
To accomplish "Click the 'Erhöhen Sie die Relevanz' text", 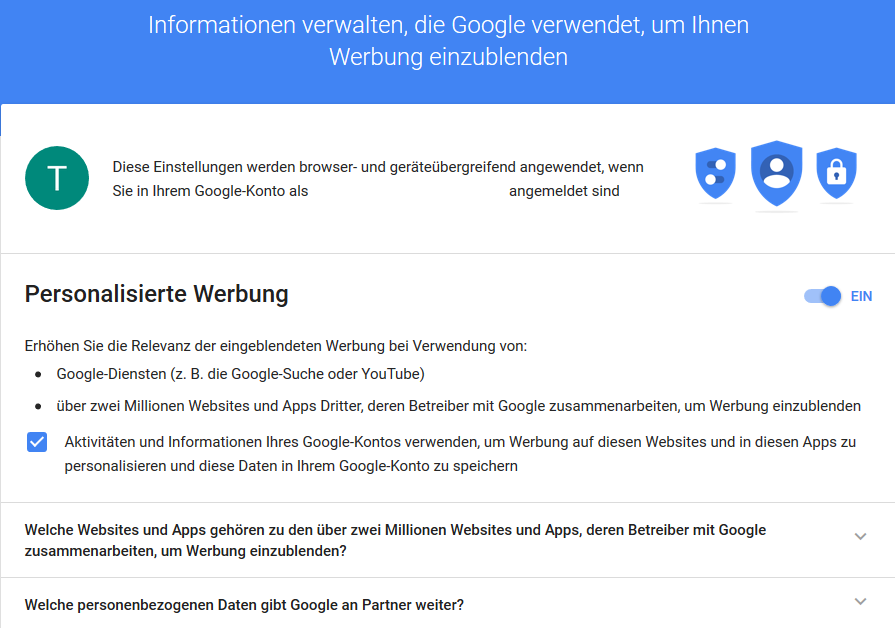I will click(276, 346).
